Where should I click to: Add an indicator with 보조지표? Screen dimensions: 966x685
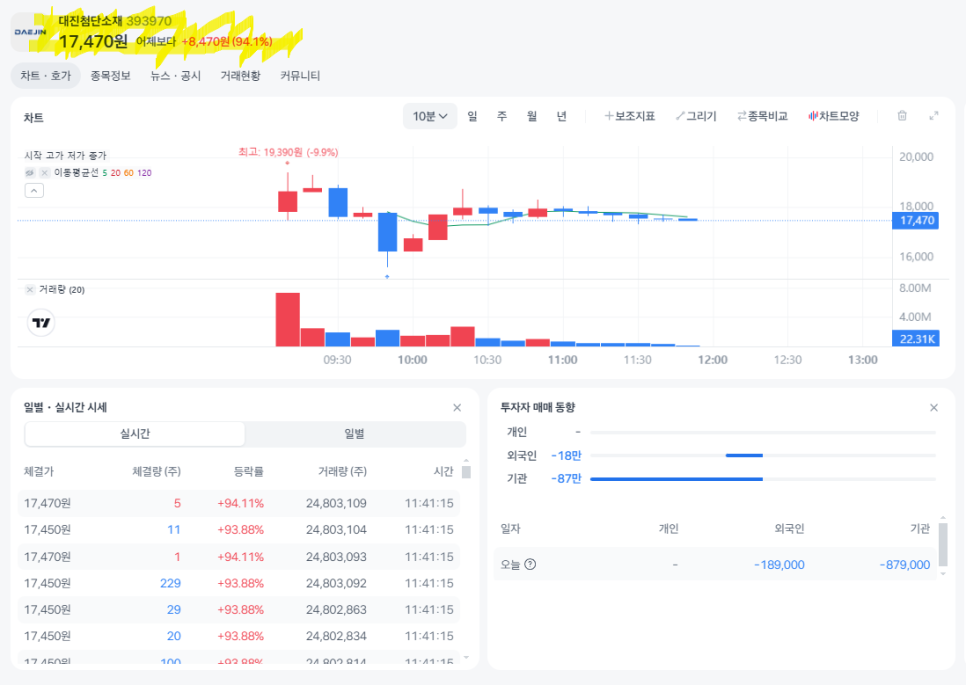pyautogui.click(x=630, y=116)
